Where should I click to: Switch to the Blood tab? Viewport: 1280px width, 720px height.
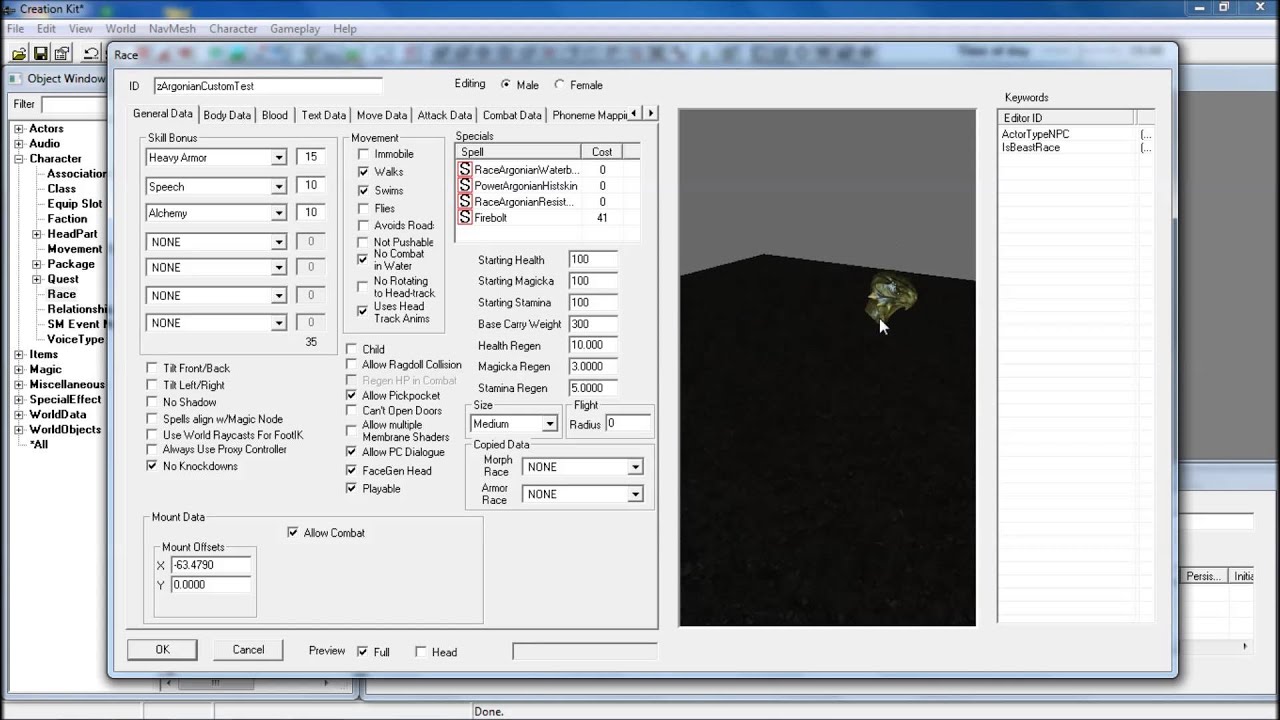(x=275, y=115)
